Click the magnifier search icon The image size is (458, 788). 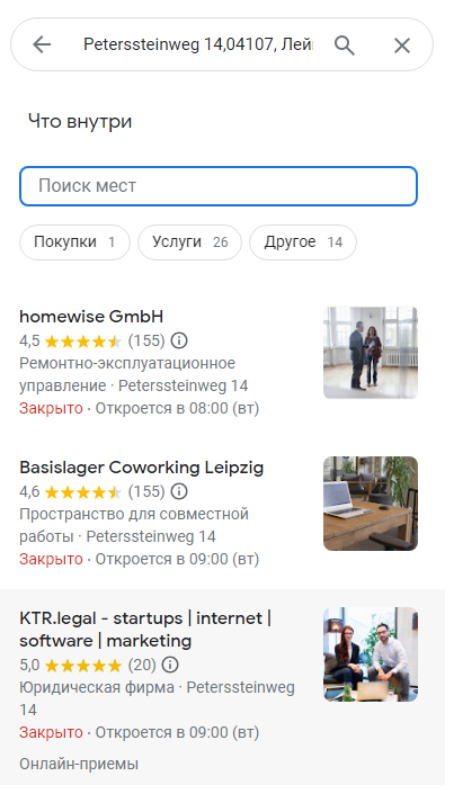(x=344, y=46)
